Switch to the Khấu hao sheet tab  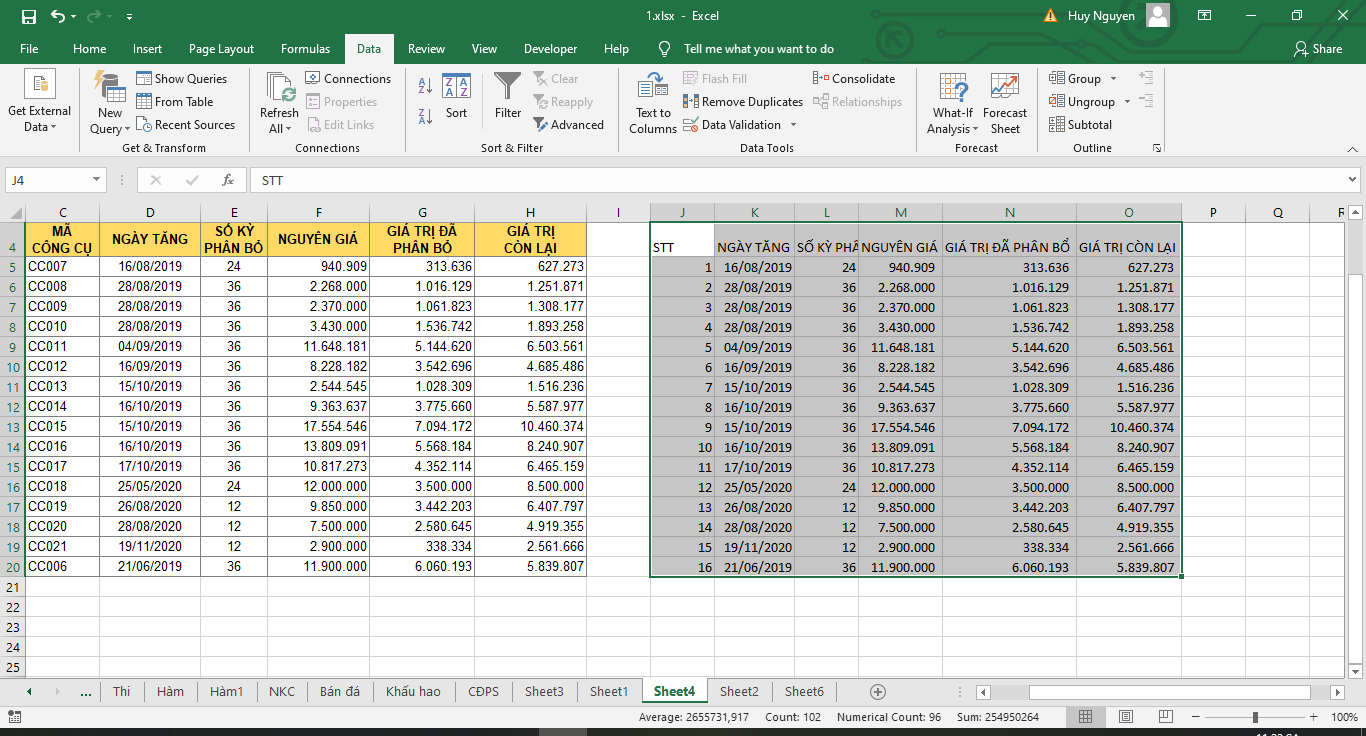[413, 691]
